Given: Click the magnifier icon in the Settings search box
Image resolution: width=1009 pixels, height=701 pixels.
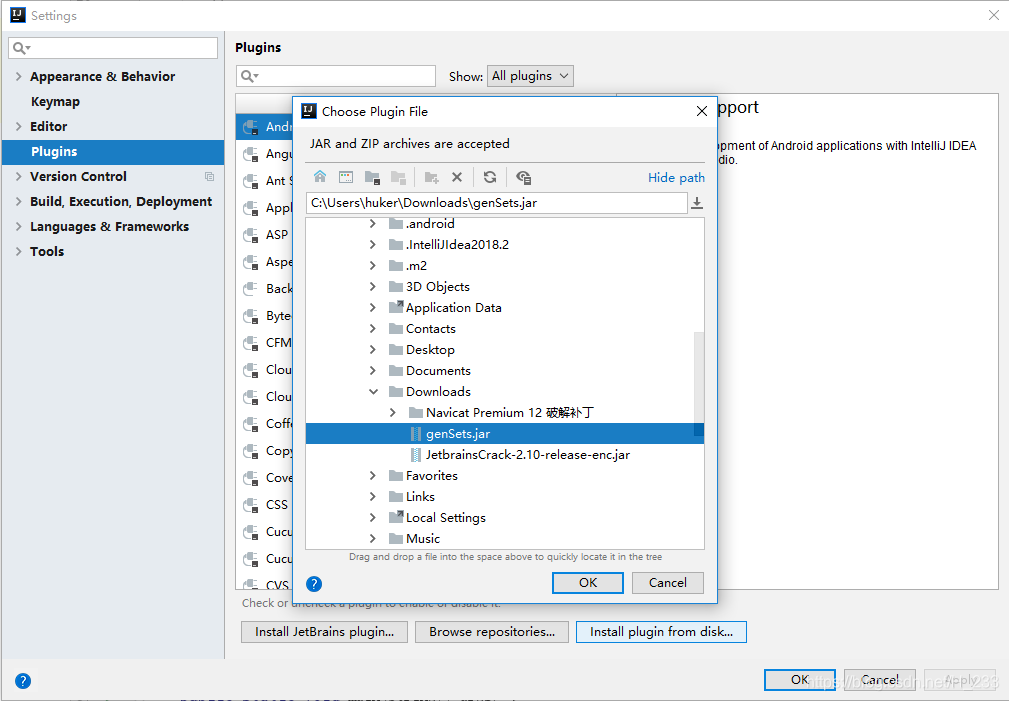Looking at the screenshot, I should 21,48.
